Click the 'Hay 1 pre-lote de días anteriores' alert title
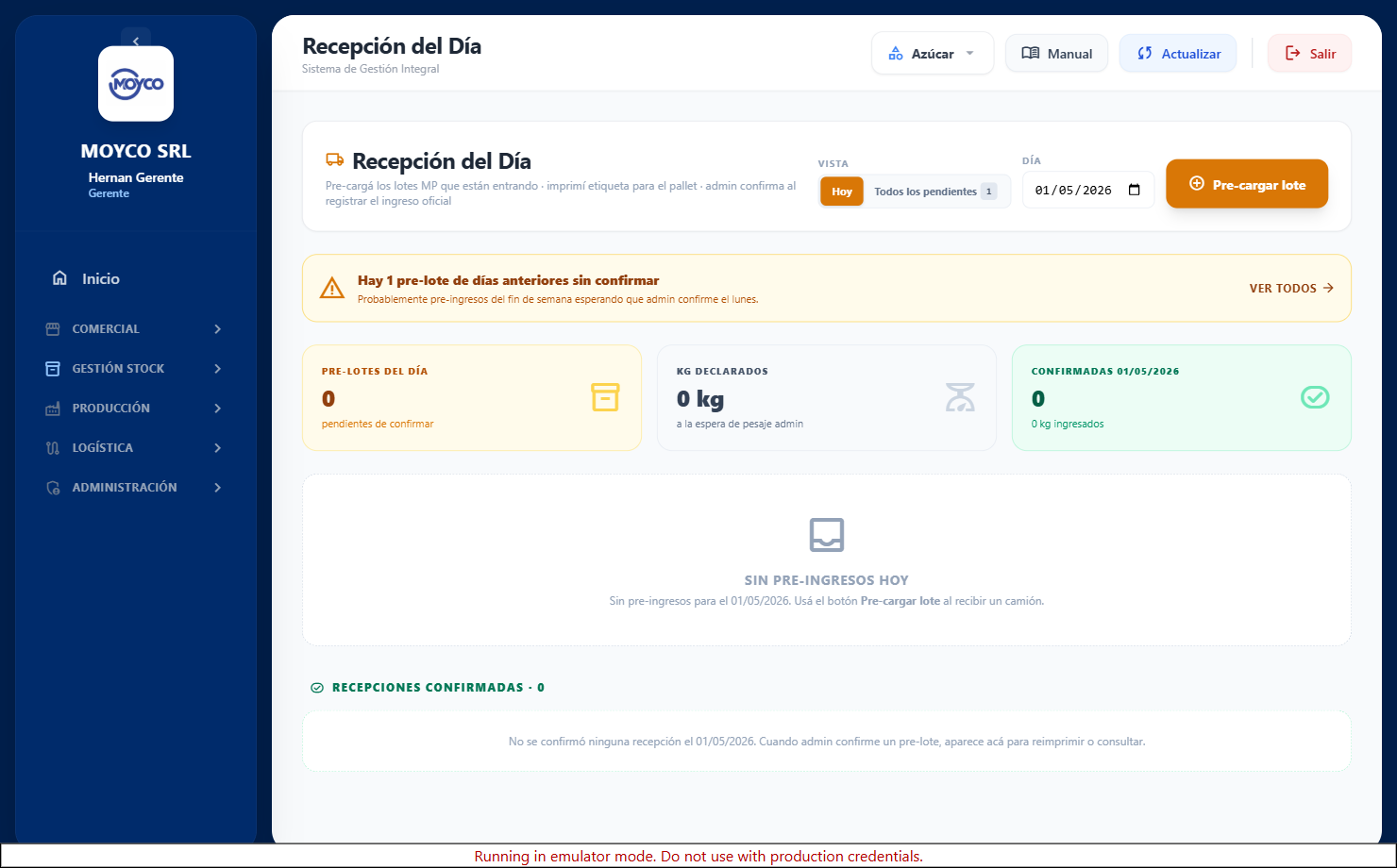 click(508, 280)
